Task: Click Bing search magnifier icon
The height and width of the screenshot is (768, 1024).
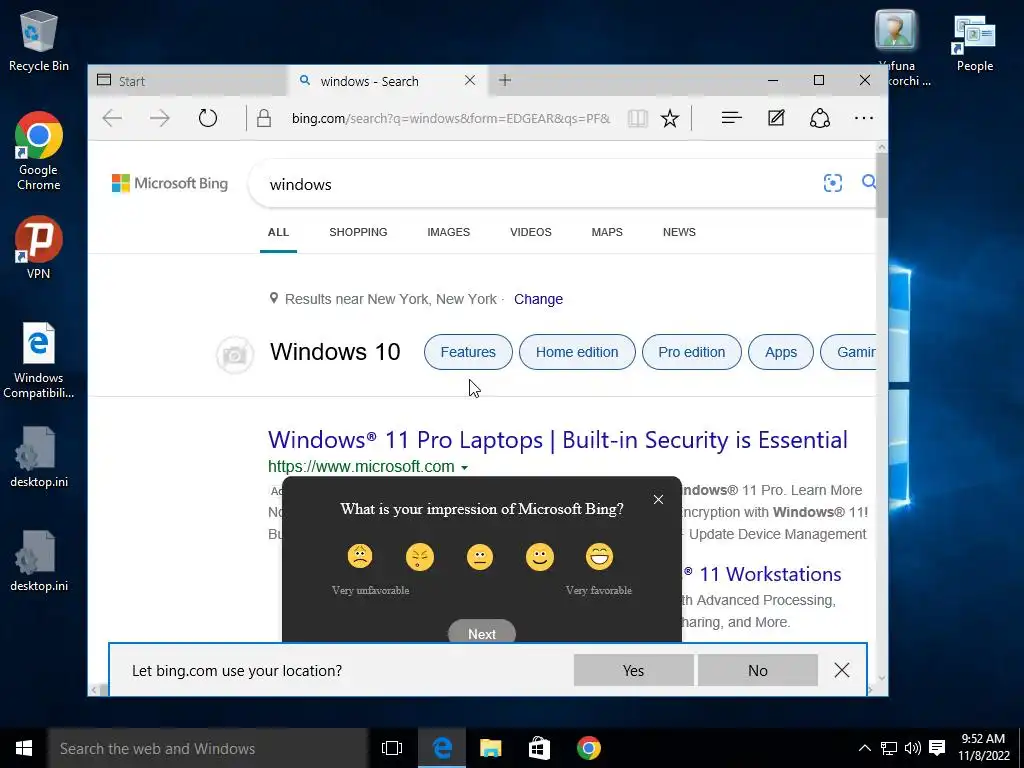Action: click(x=869, y=182)
